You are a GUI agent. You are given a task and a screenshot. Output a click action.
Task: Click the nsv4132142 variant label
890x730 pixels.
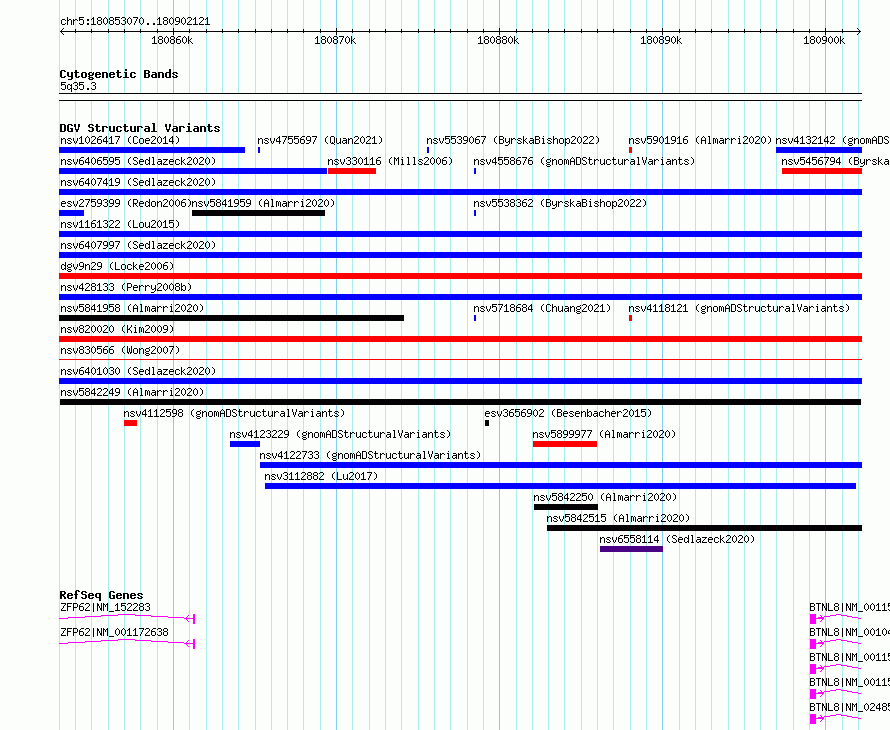coord(832,140)
